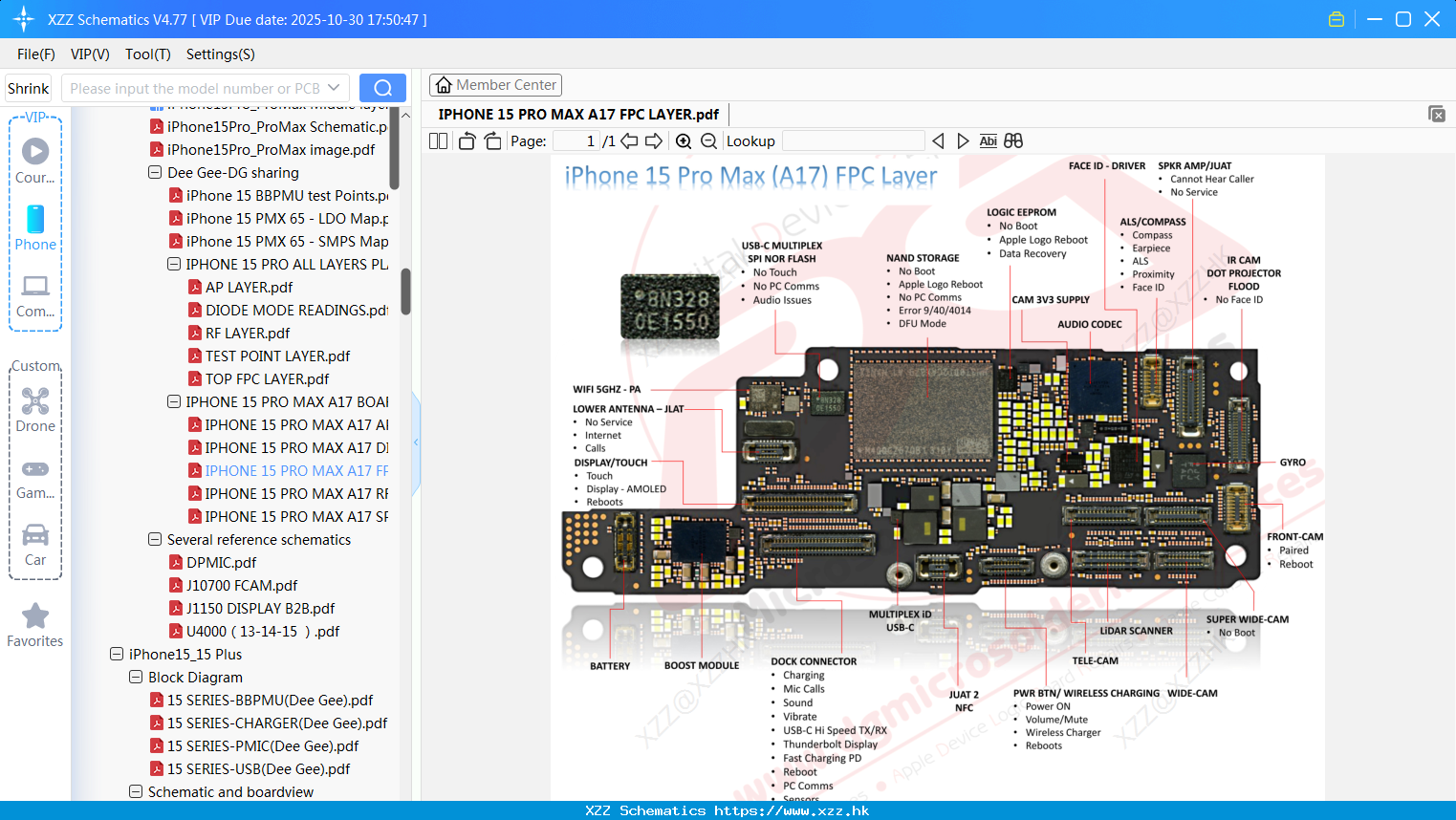1456x820 pixels.
Task: Rotate the PDF page clockwise
Action: point(492,141)
